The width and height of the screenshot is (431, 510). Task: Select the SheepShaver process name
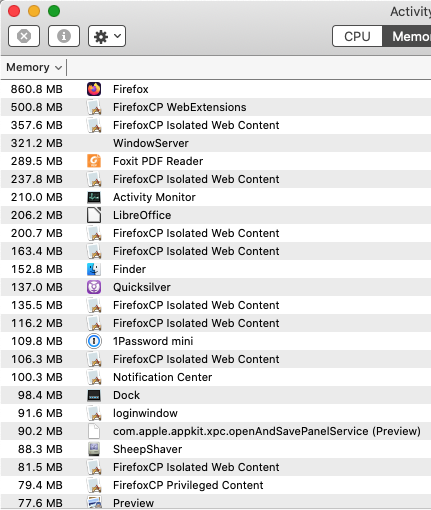[148, 449]
